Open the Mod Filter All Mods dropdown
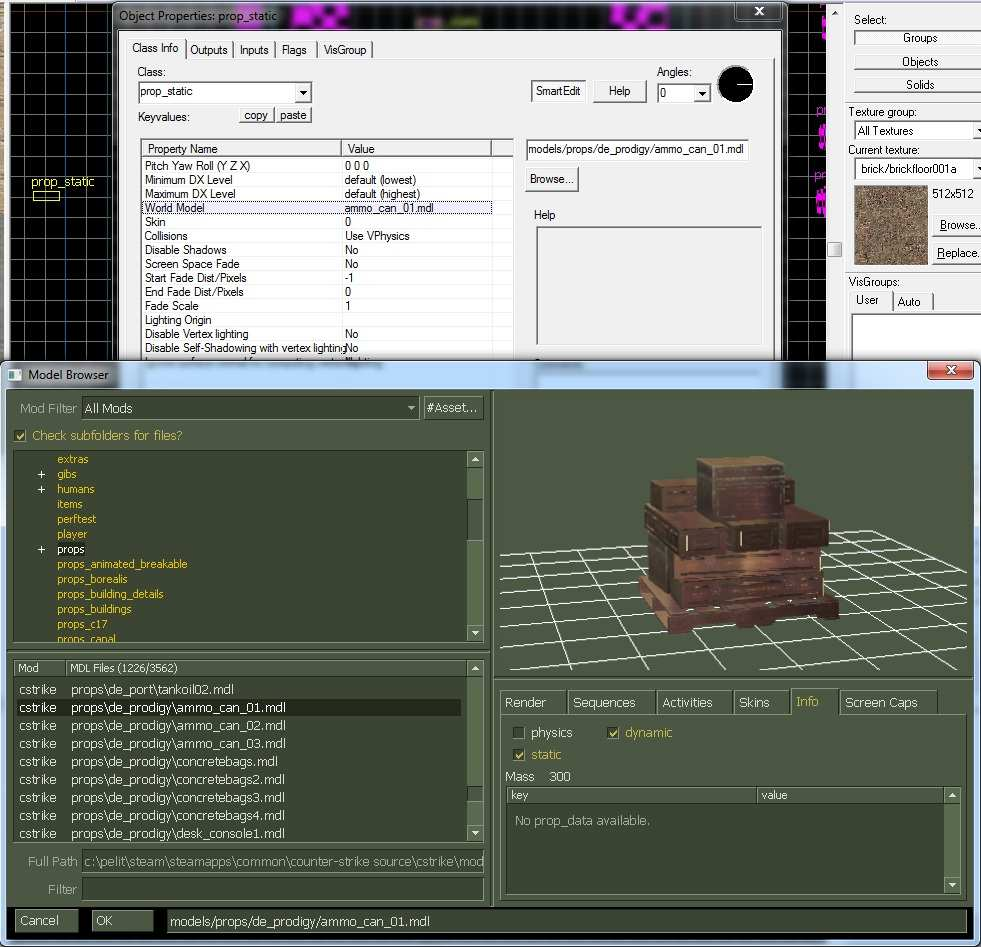Image resolution: width=981 pixels, height=947 pixels. pyautogui.click(x=411, y=408)
